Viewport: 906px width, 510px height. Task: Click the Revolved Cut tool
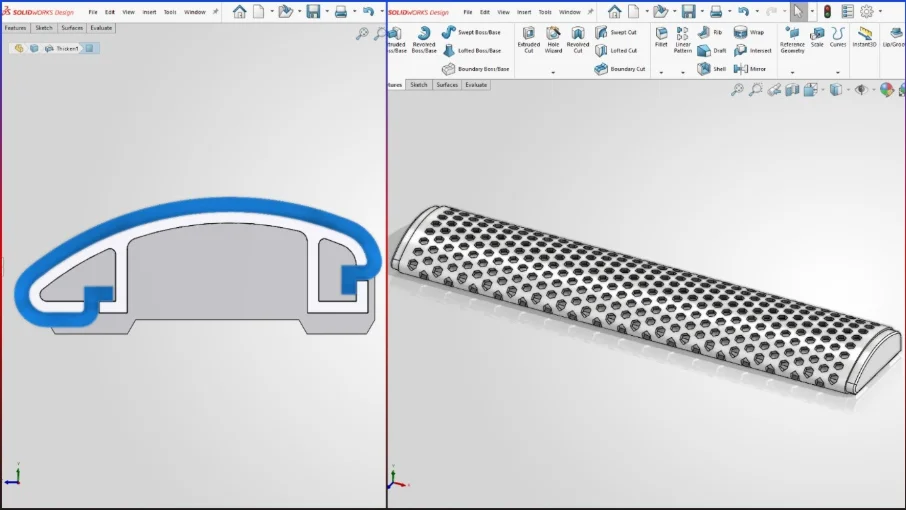coord(578,40)
